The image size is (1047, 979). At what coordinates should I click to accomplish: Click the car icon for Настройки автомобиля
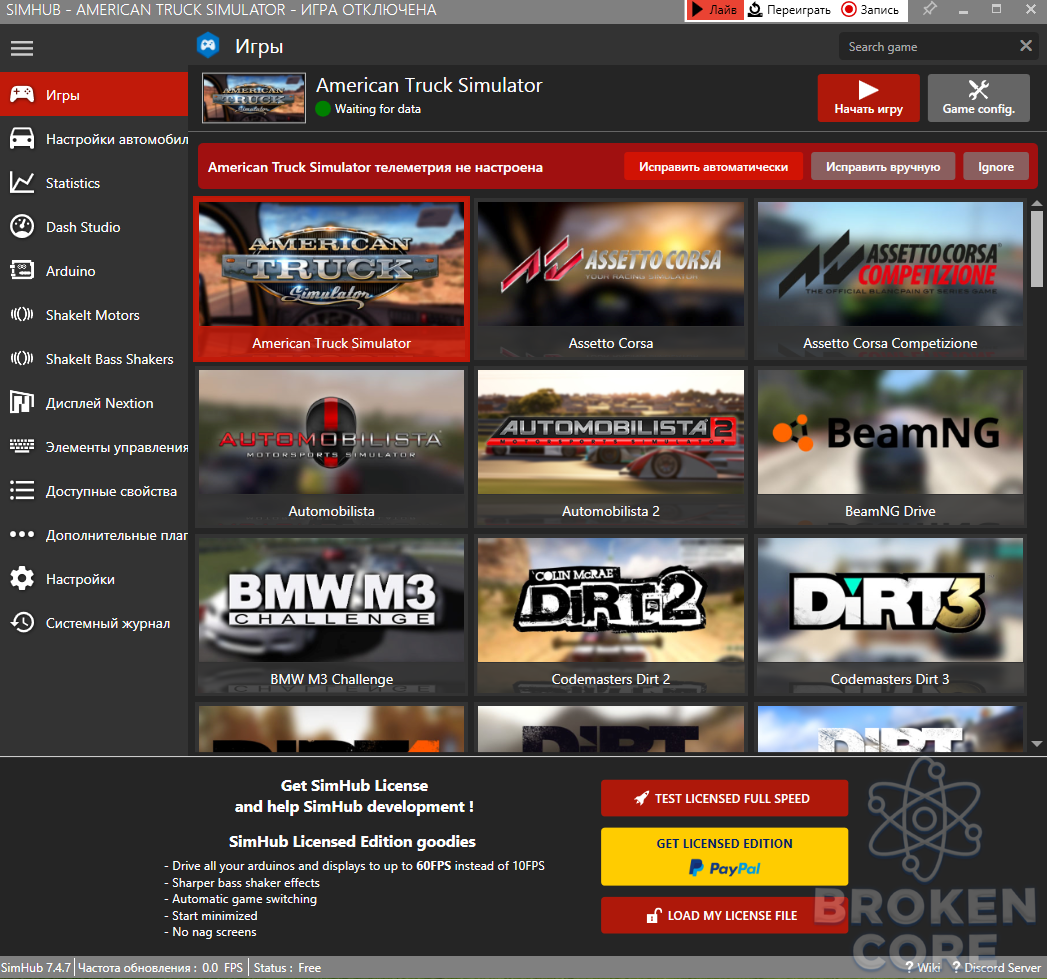pos(22,138)
